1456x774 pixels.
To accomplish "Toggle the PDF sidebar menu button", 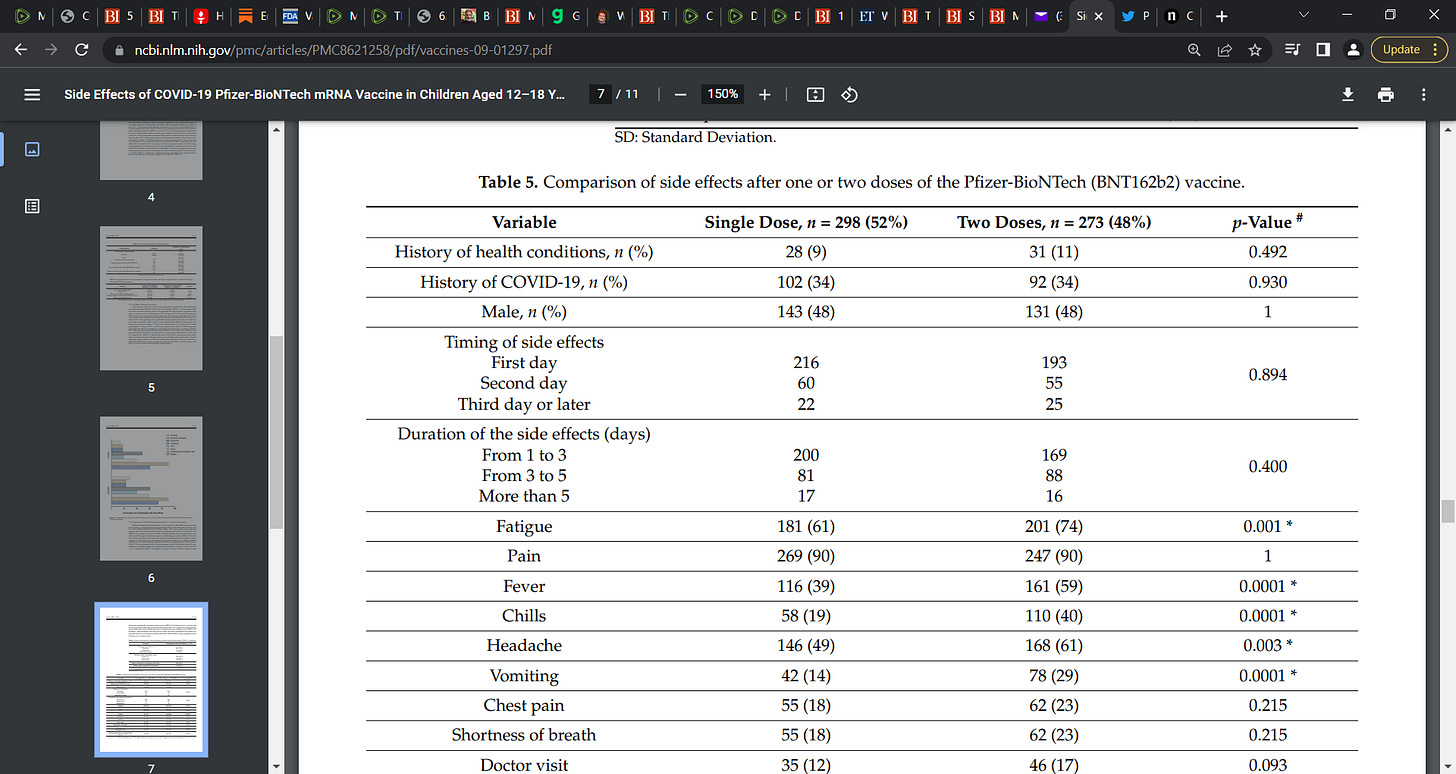I will (x=32, y=94).
